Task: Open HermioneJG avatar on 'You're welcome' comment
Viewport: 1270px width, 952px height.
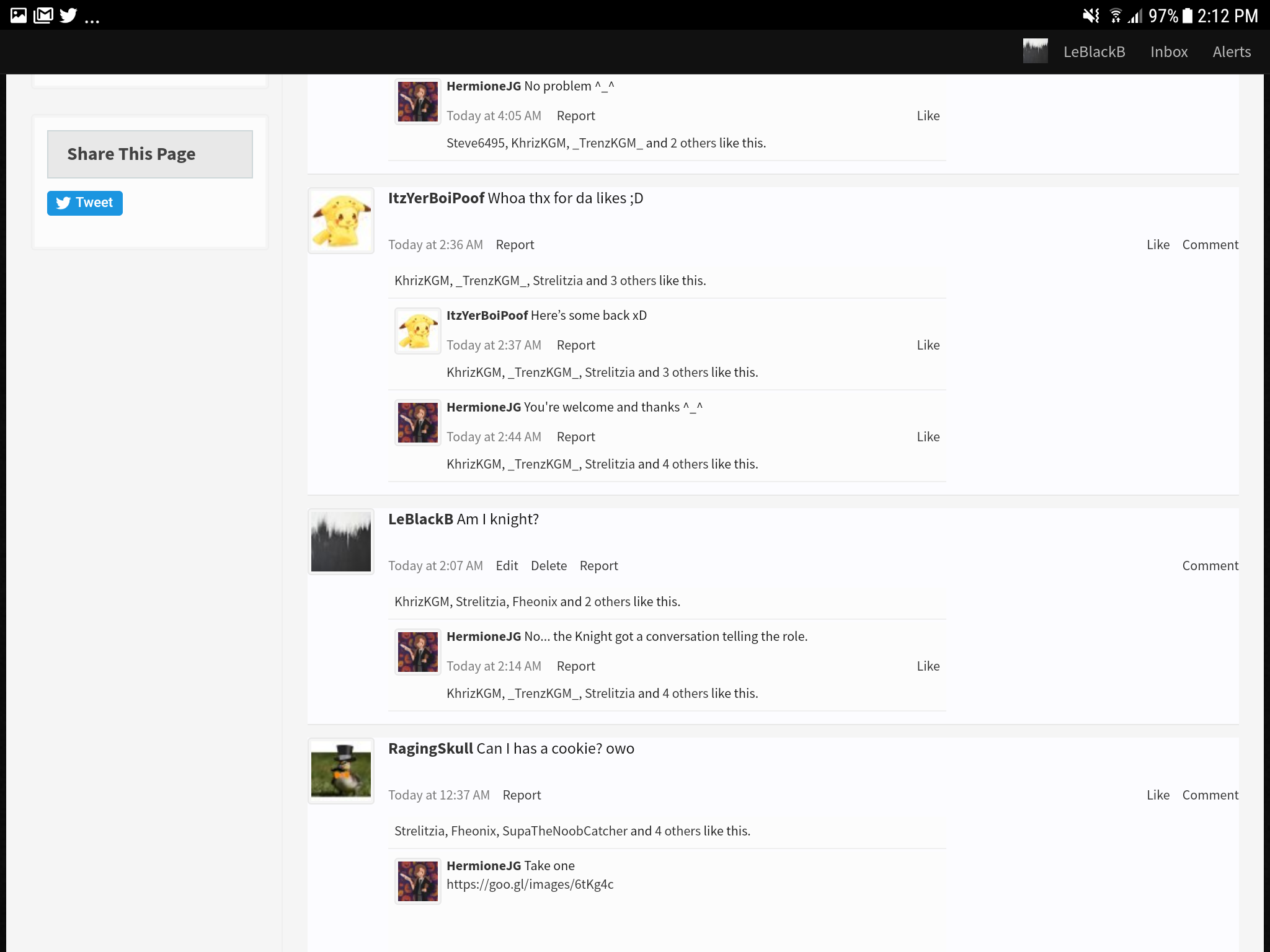Action: coord(418,423)
